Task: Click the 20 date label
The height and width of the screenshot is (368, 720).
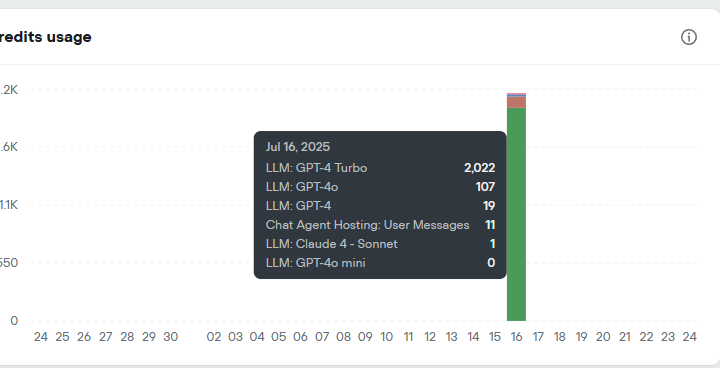Action: pos(603,337)
